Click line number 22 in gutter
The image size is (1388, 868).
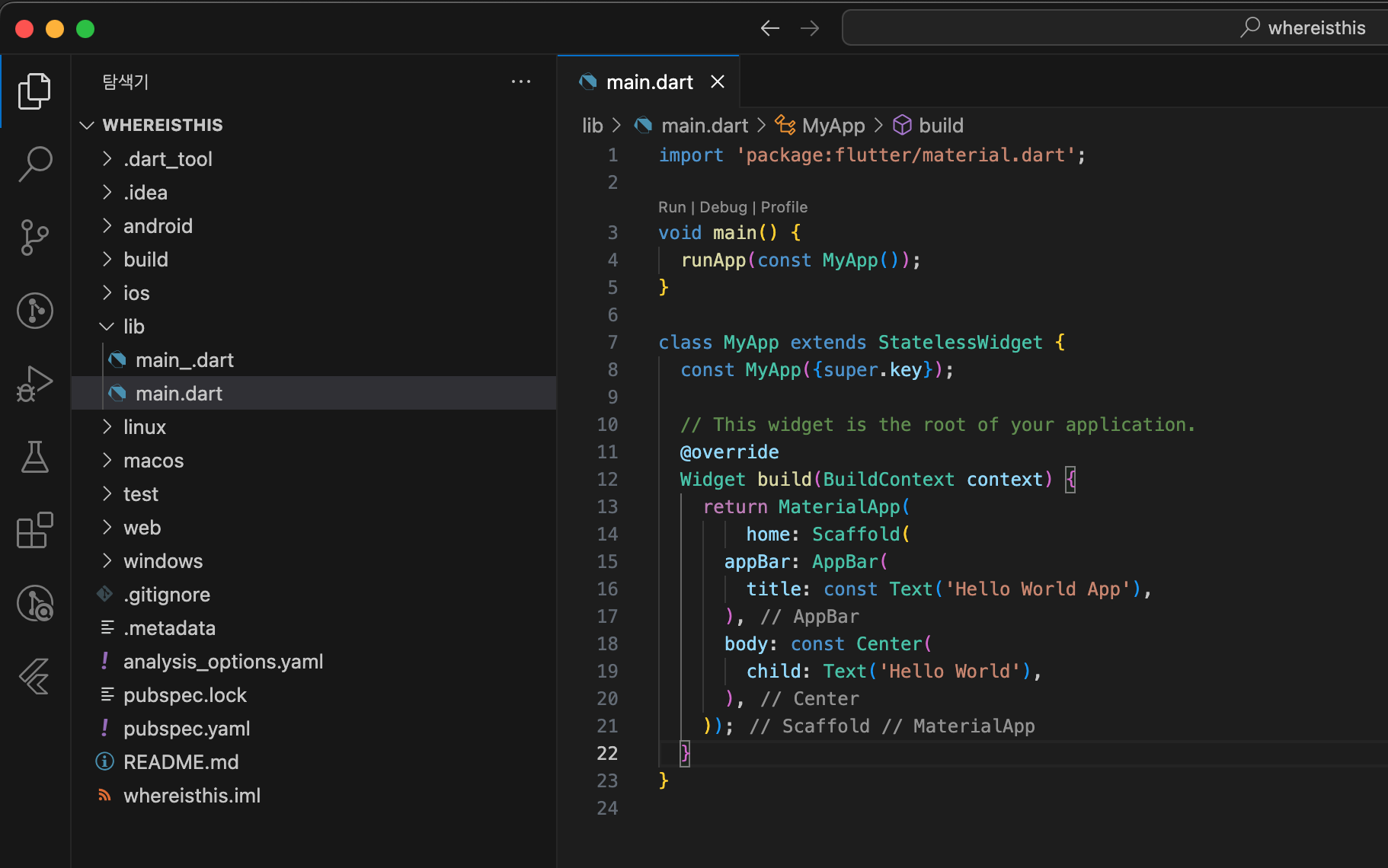[607, 753]
